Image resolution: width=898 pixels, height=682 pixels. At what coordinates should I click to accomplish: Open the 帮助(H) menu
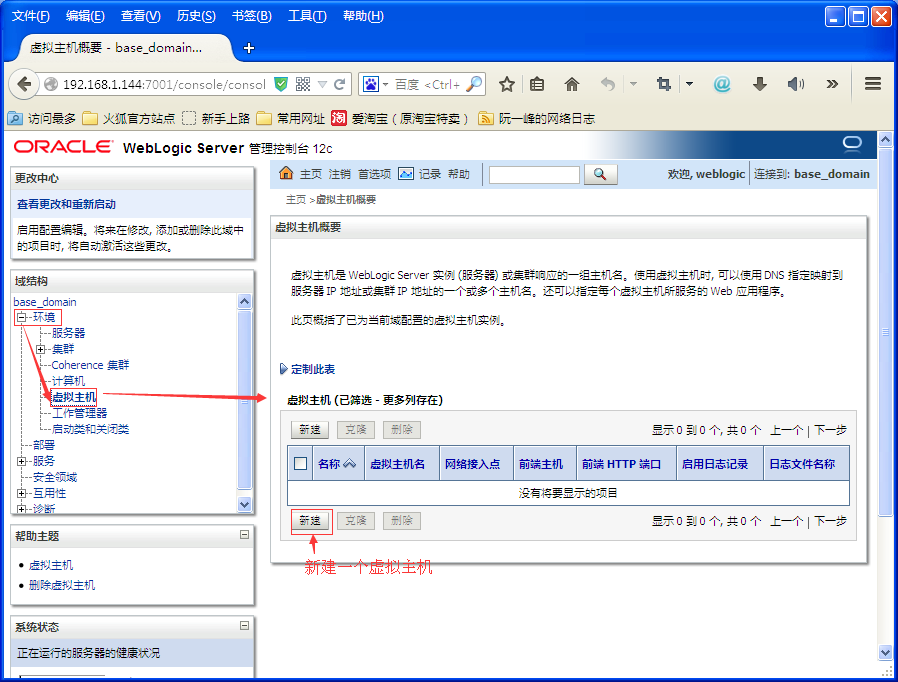tap(363, 16)
